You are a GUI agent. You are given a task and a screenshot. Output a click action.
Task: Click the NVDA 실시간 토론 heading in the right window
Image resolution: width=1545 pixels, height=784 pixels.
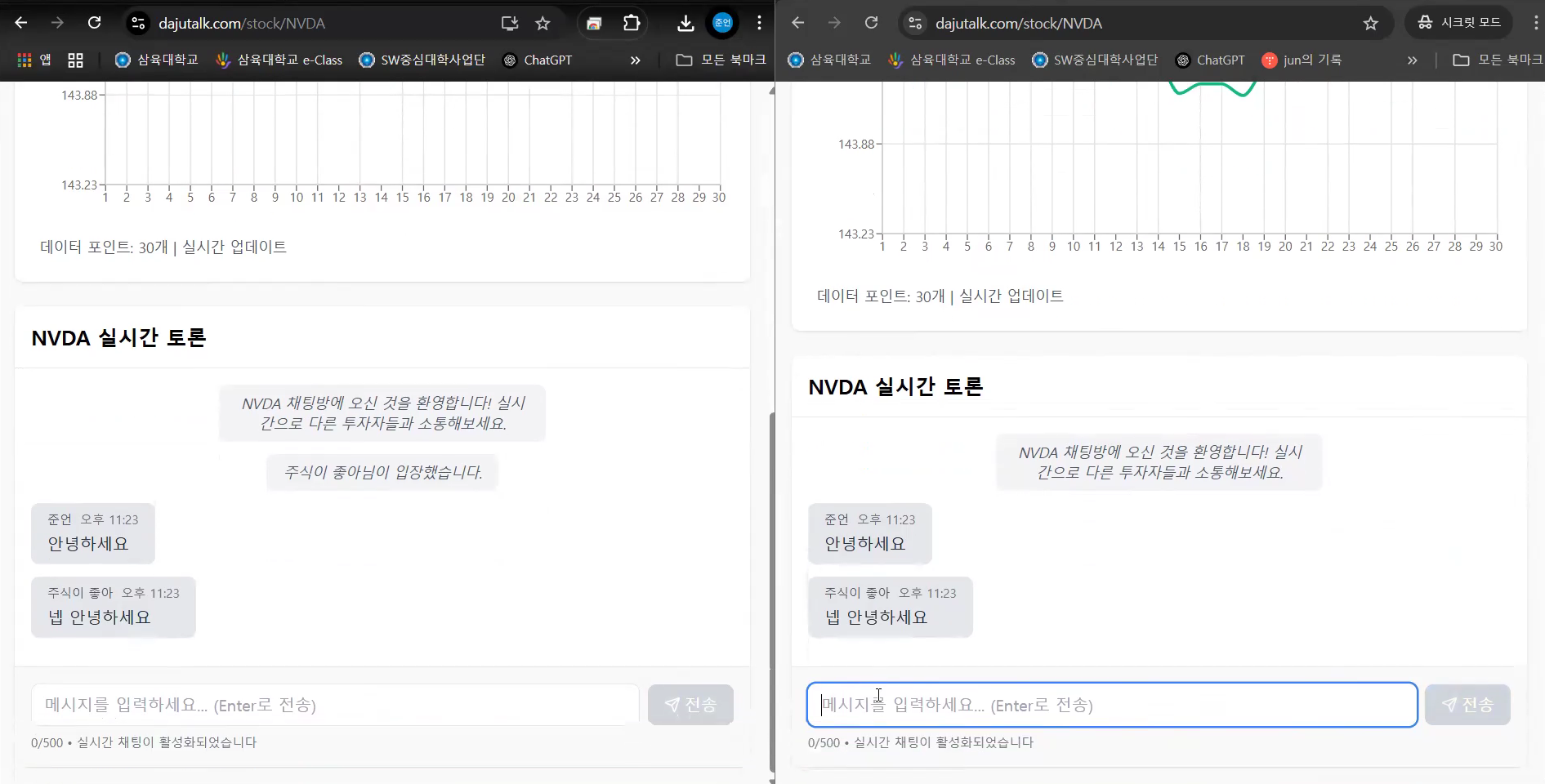coord(895,387)
